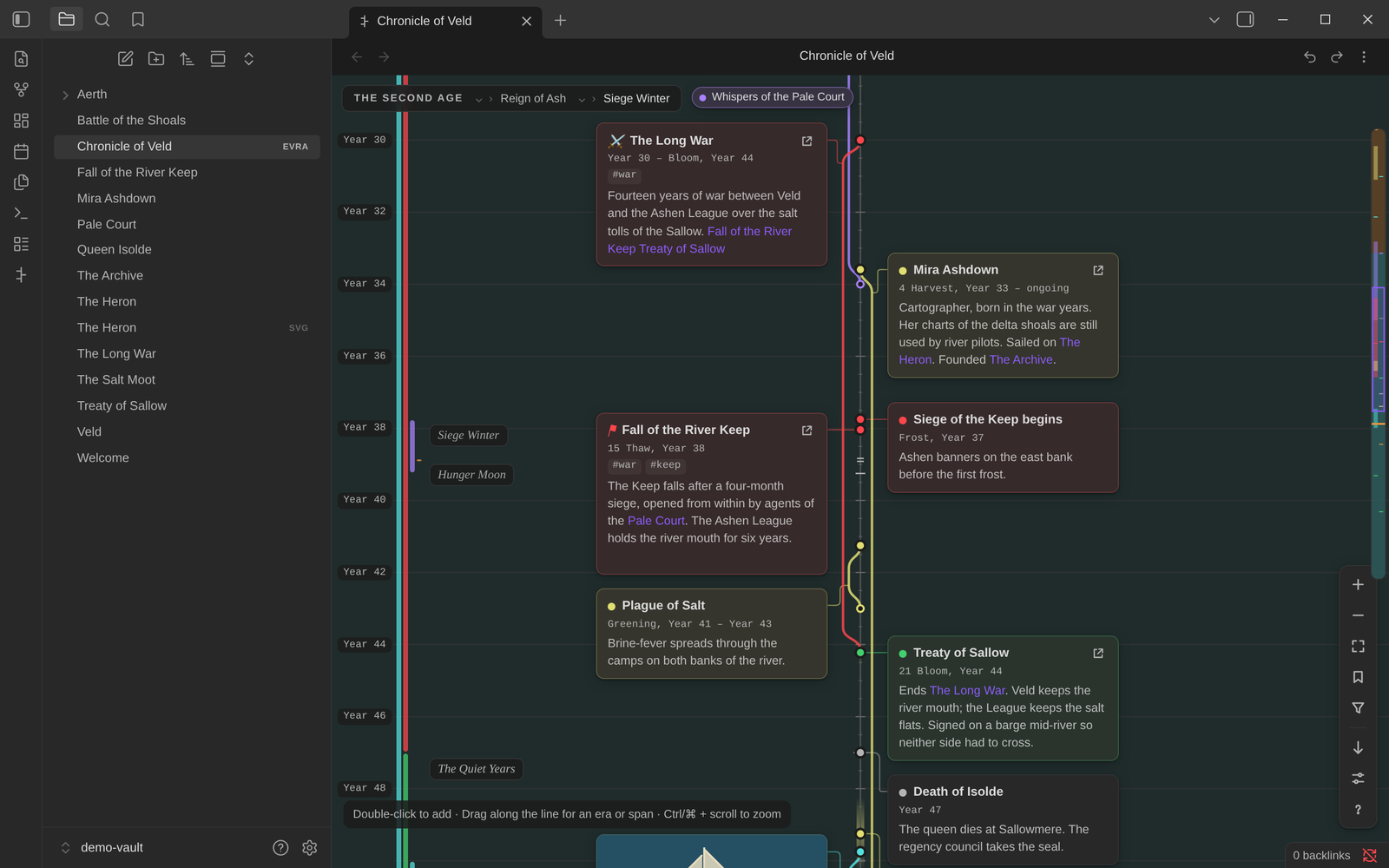Open the bookmarks panel
1389x868 pixels.
point(137,19)
